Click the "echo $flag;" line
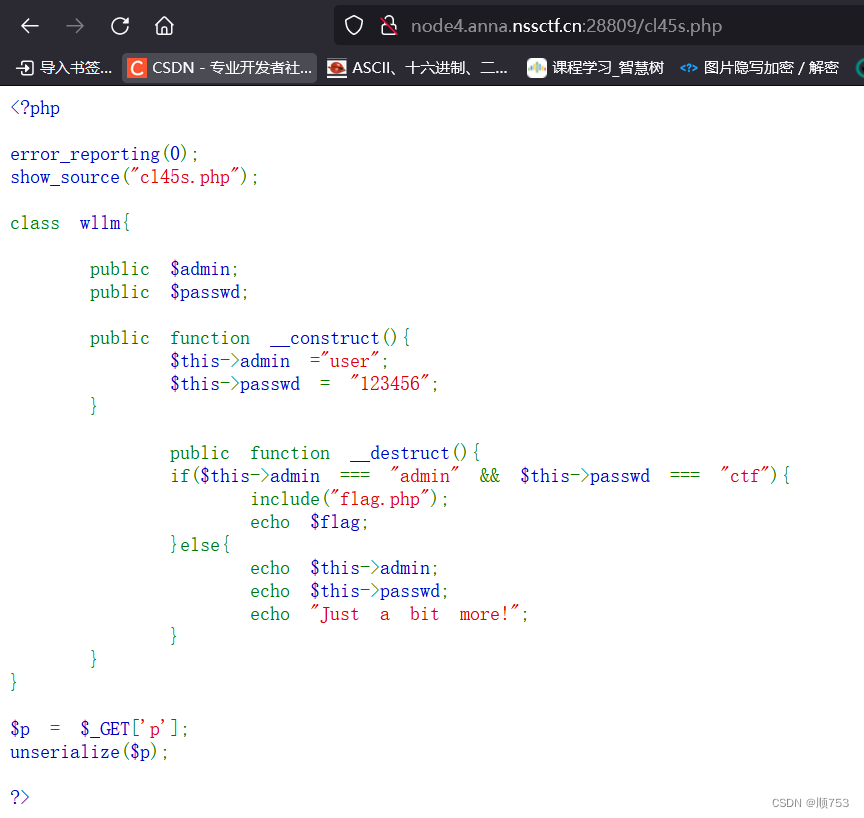 pyautogui.click(x=309, y=522)
